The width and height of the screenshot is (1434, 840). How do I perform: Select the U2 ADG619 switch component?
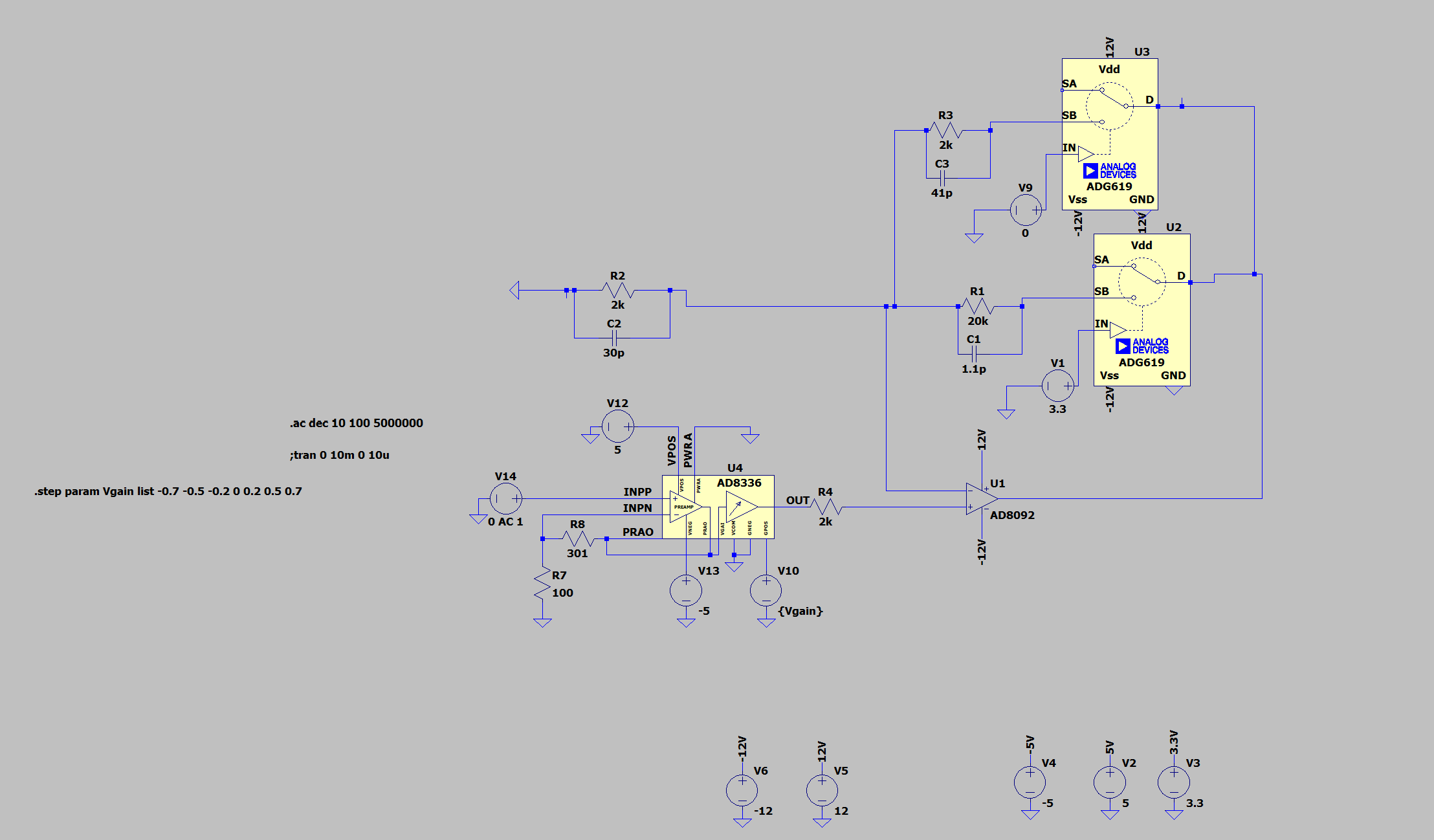click(x=1142, y=310)
